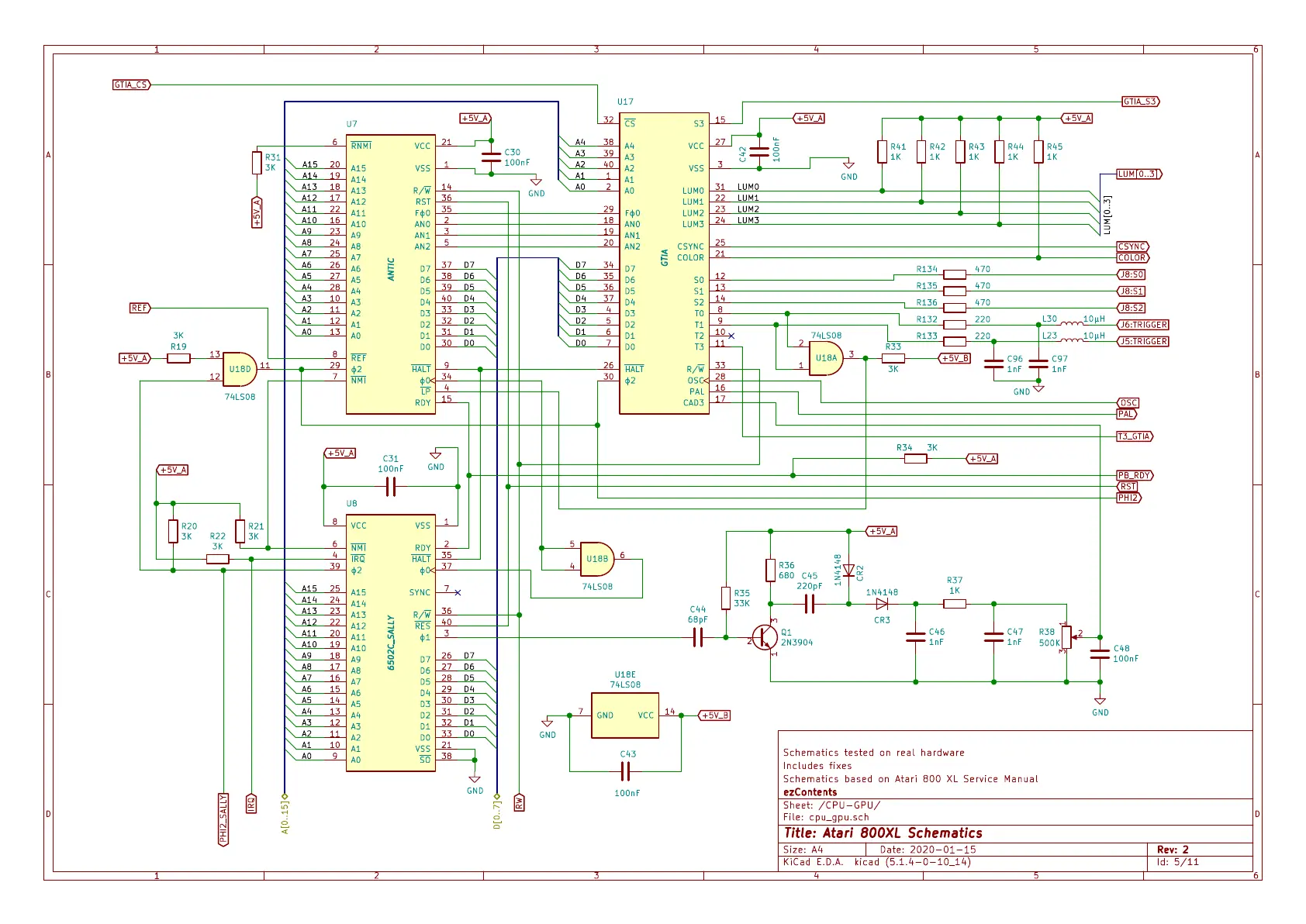The image size is (1306, 924).
Task: Select the A[0..15] address bus label
Action: [285, 813]
